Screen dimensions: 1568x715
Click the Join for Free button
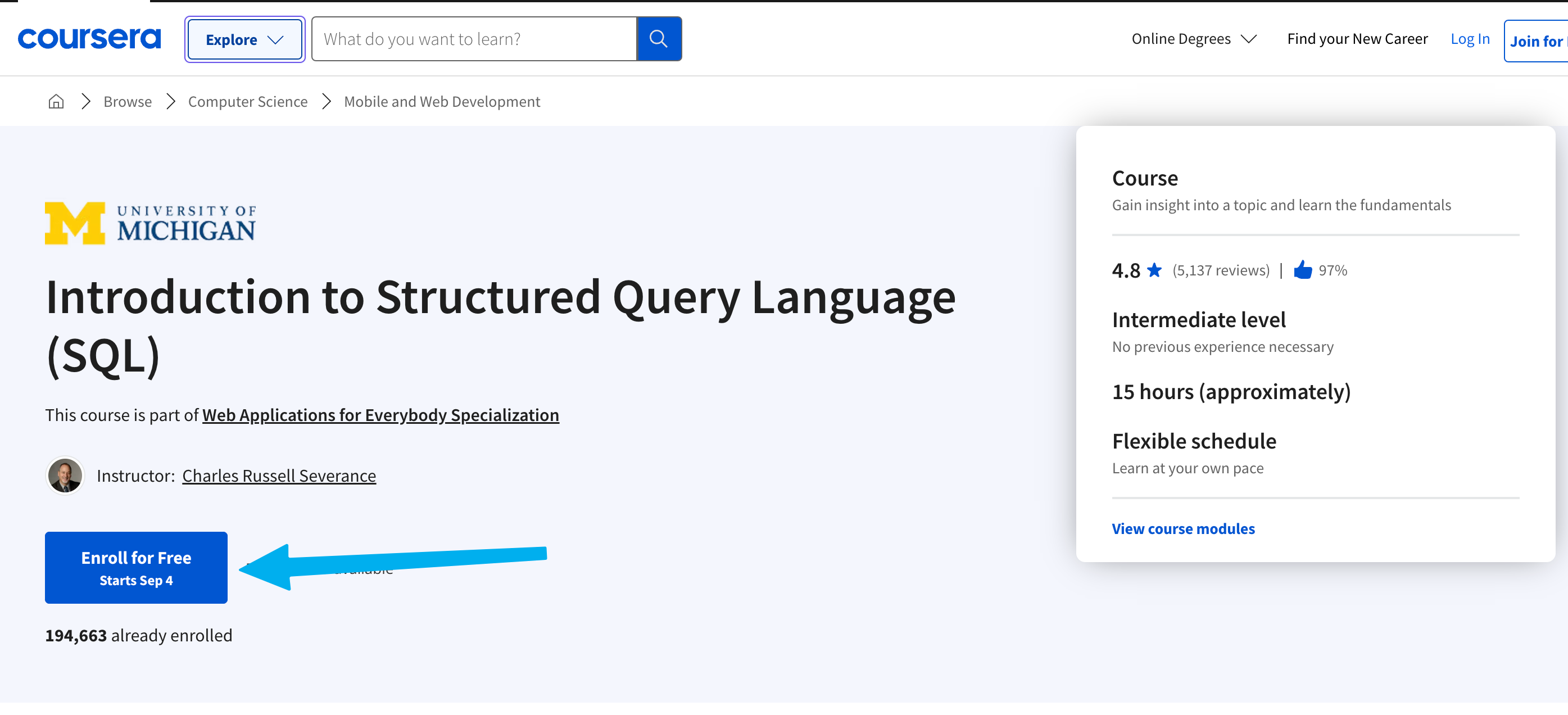click(1536, 42)
